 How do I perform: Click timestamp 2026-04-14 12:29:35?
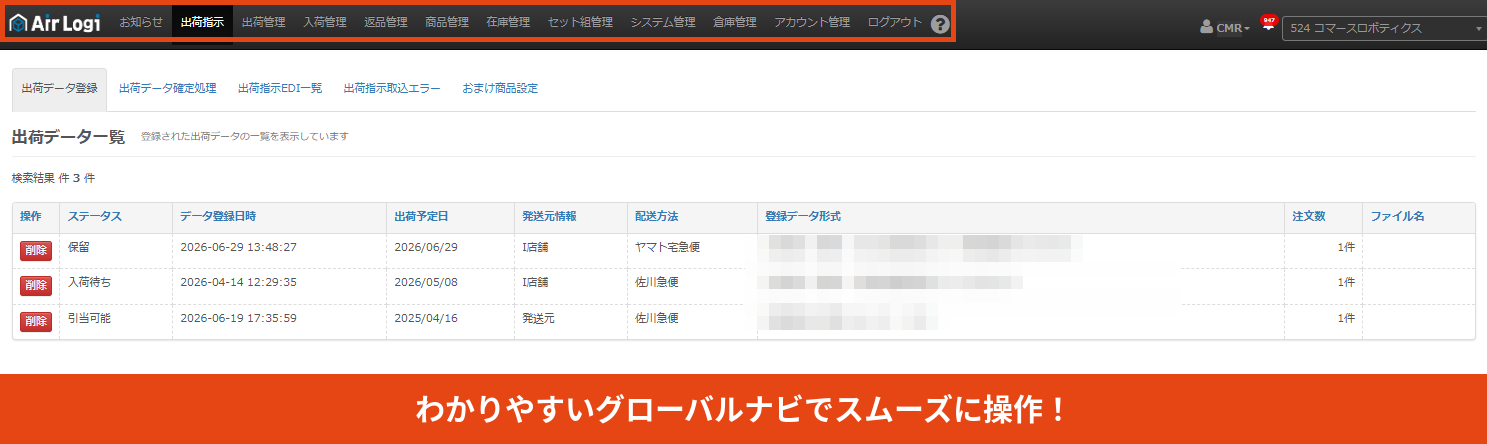click(238, 283)
